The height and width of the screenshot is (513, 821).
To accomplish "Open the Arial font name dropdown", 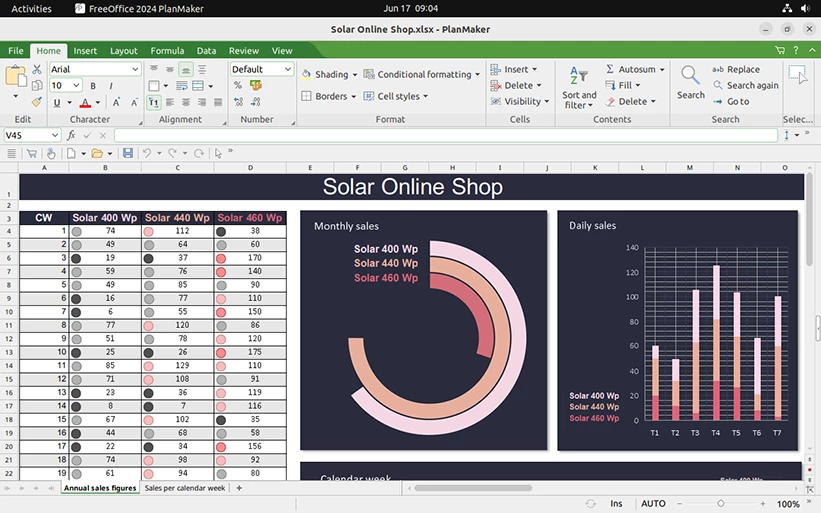I will coord(135,70).
